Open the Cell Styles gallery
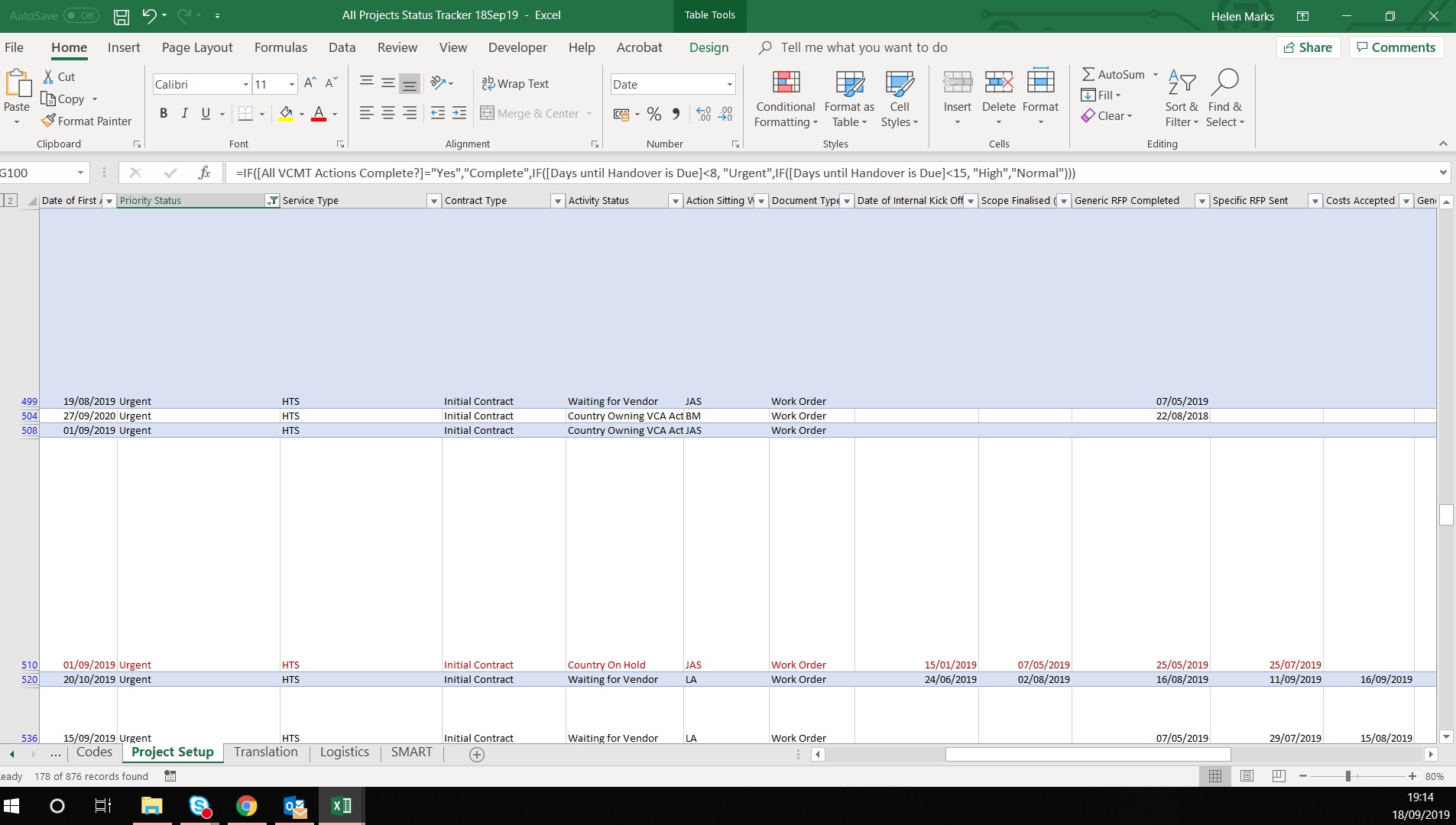1456x825 pixels. [x=900, y=99]
